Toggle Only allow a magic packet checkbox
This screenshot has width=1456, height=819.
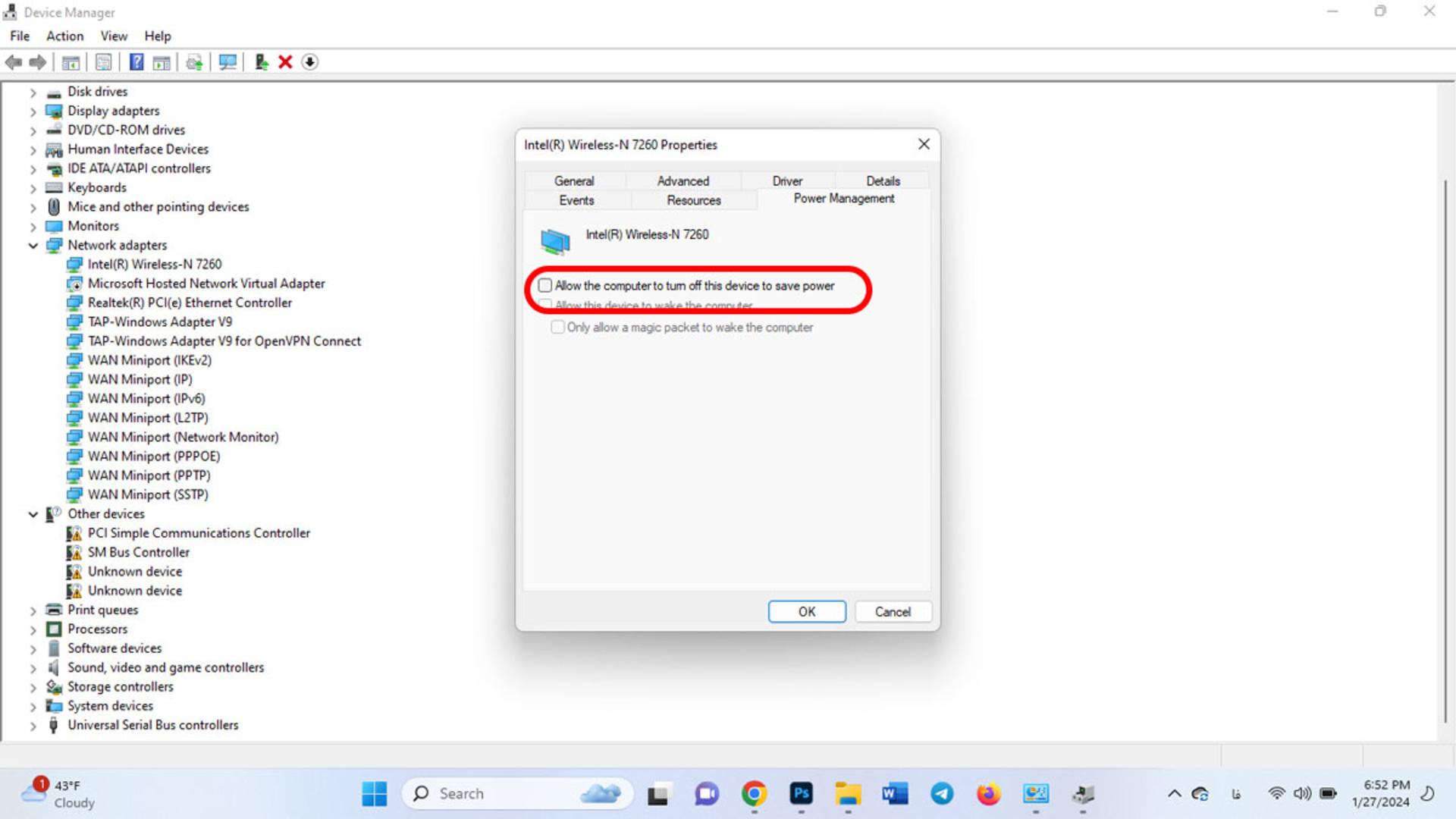(x=558, y=328)
